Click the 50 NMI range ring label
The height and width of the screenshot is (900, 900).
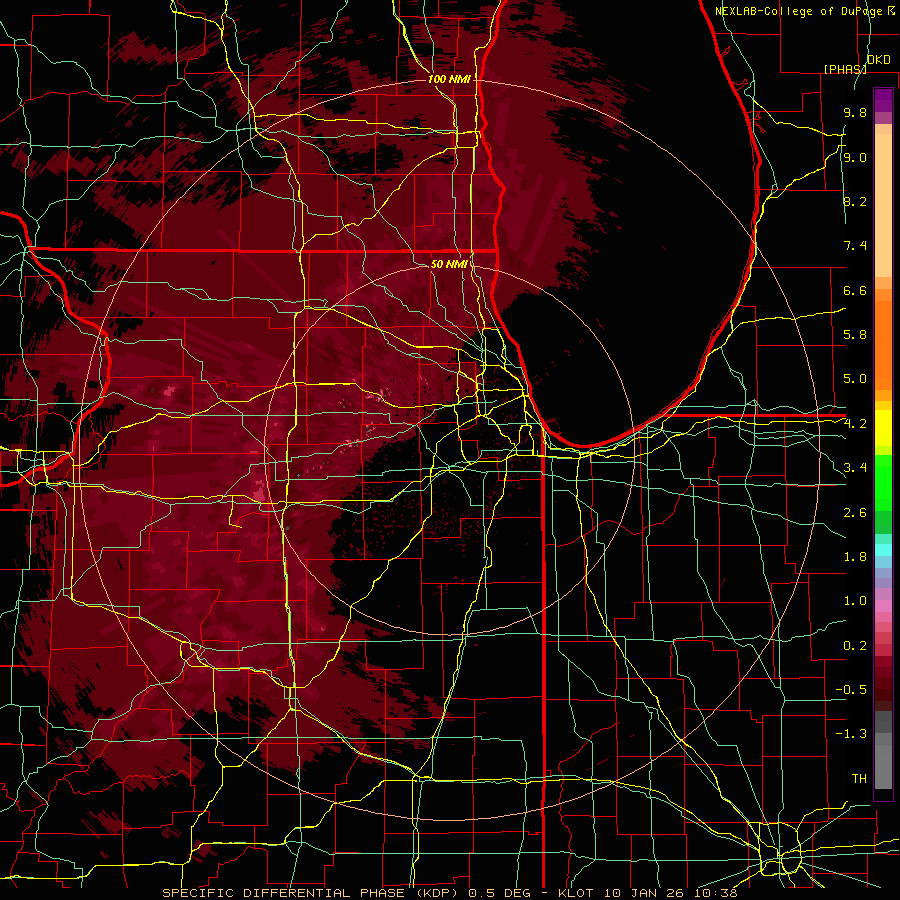coord(449,264)
